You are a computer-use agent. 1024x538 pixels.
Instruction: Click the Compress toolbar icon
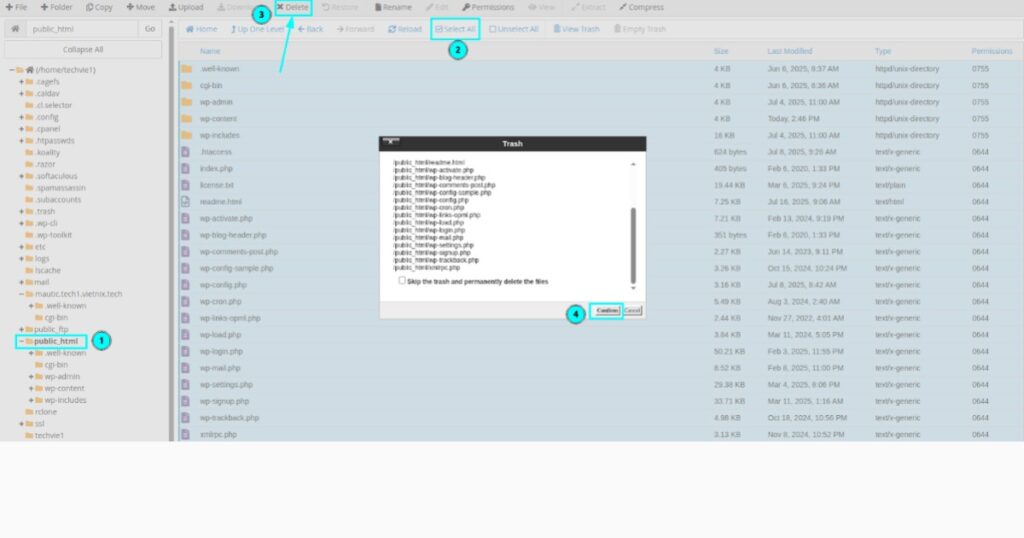click(640, 7)
